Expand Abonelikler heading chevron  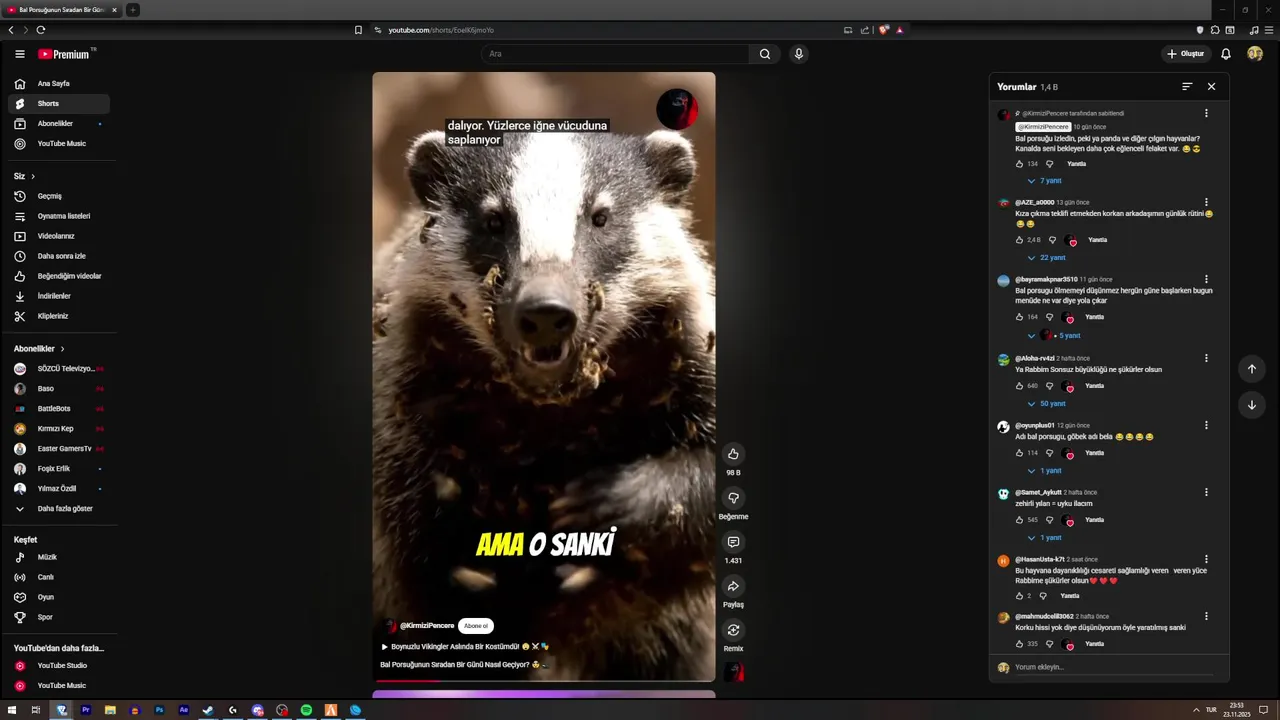point(62,349)
